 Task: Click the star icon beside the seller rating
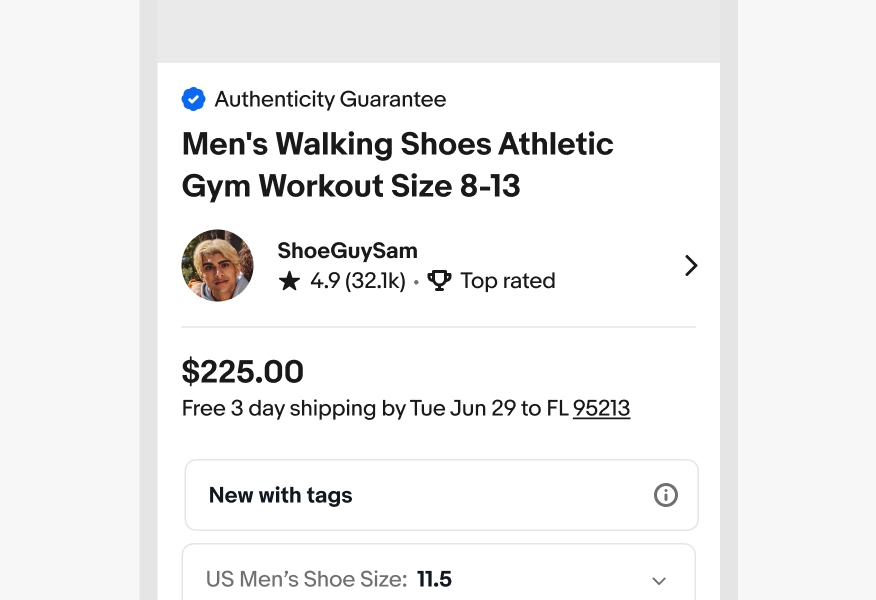(290, 281)
